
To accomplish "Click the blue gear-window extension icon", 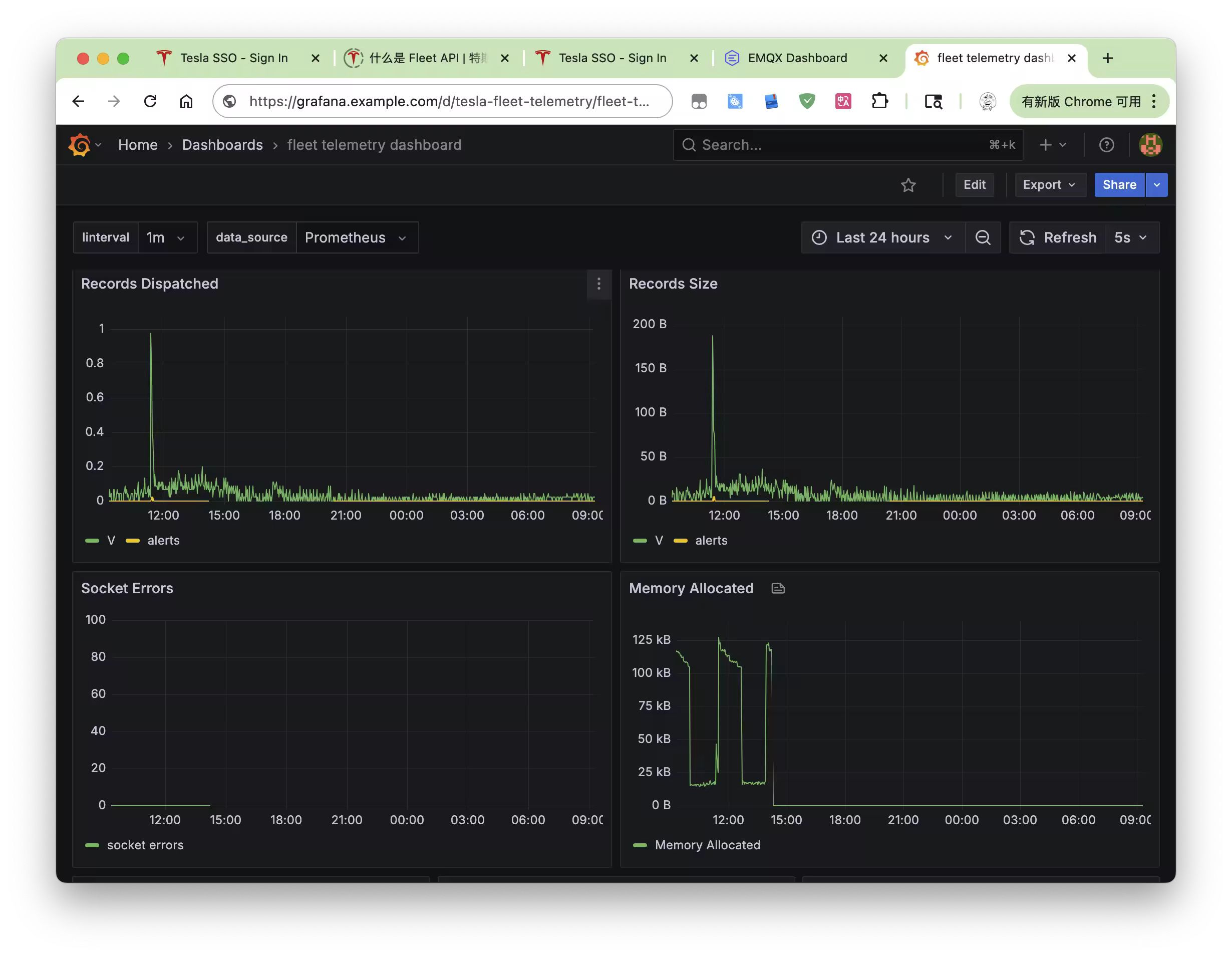I will point(735,102).
